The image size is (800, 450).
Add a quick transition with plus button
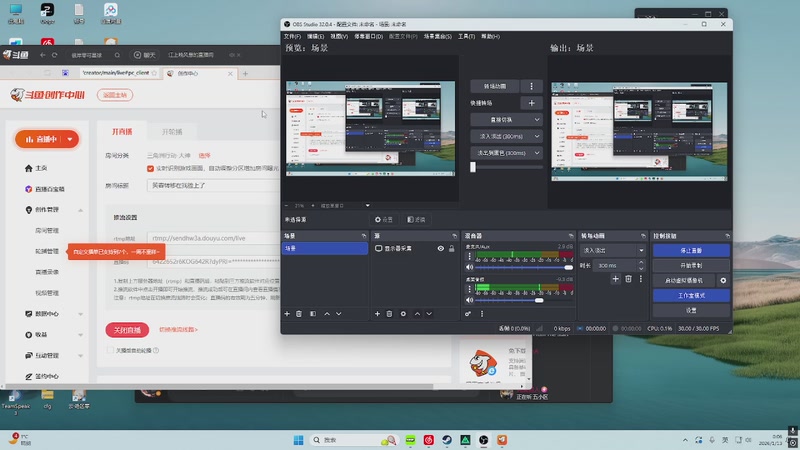[x=532, y=103]
